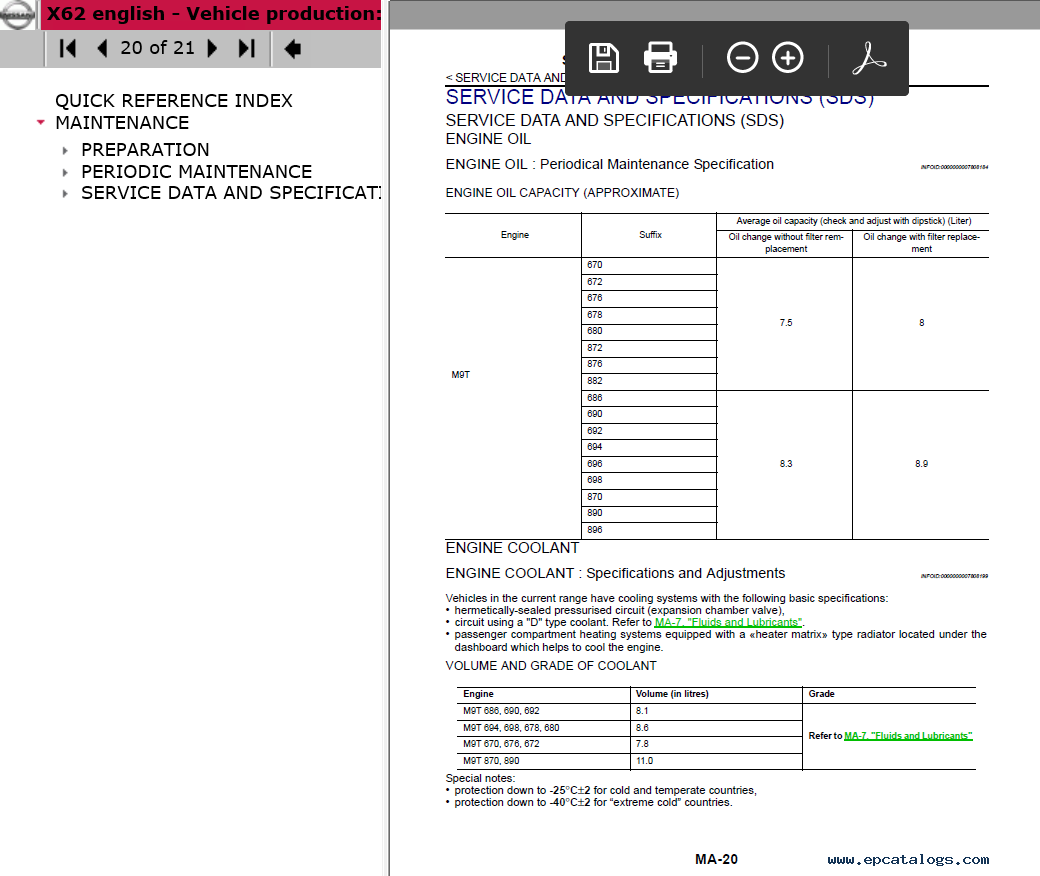Click the Suffix column header
This screenshot has height=876, width=1040.
pos(650,235)
